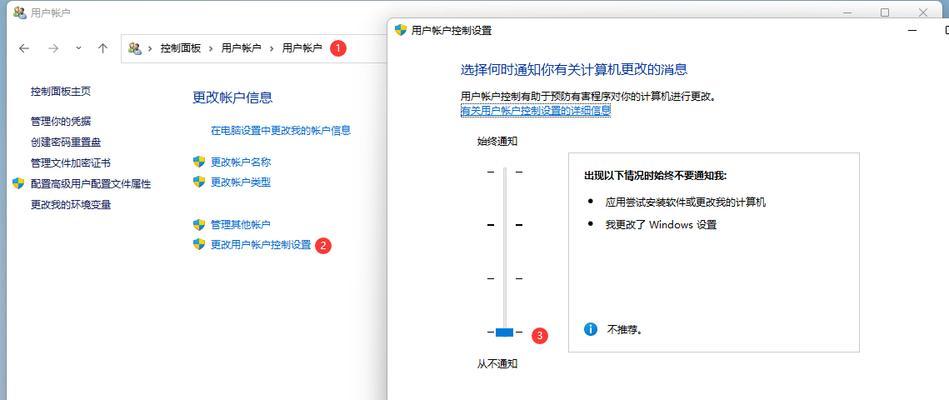Maximize the User Accounts control panel window
The width and height of the screenshot is (949, 400).
pos(885,12)
